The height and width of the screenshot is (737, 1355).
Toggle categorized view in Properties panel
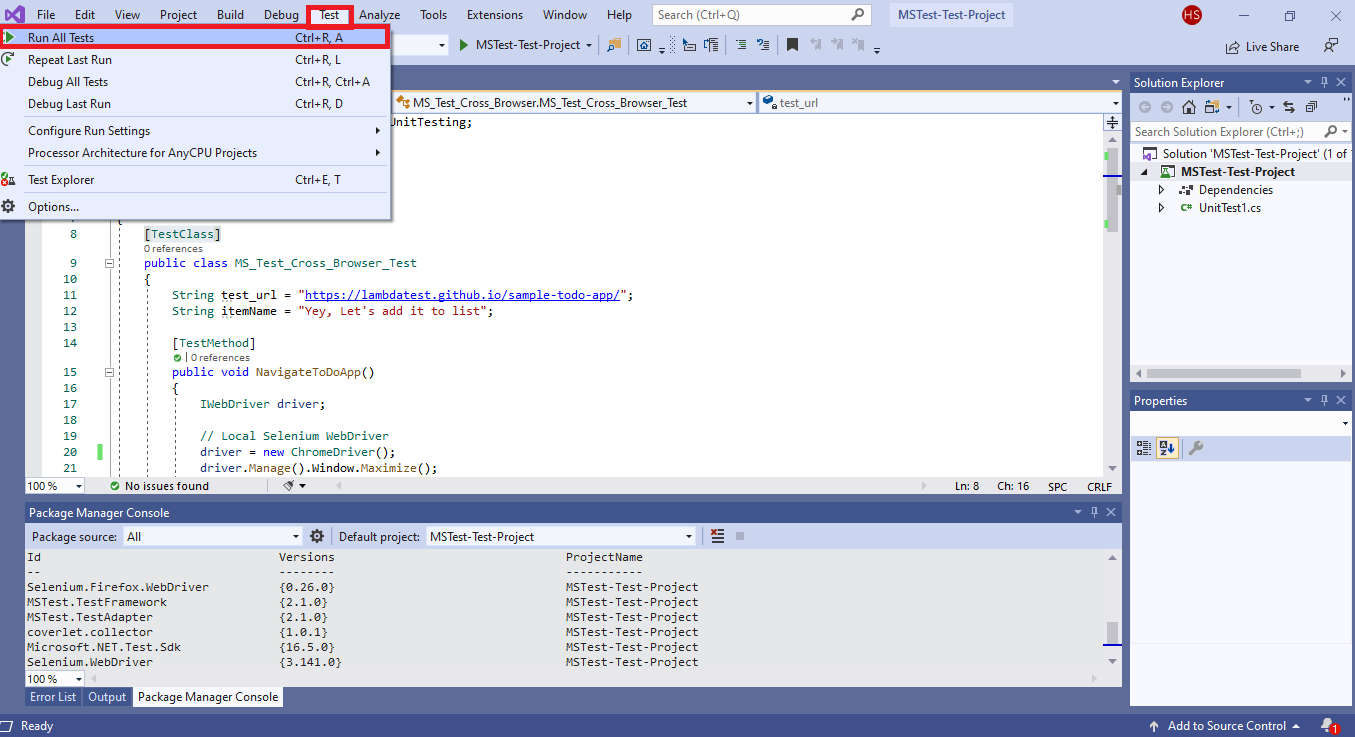(x=1144, y=448)
